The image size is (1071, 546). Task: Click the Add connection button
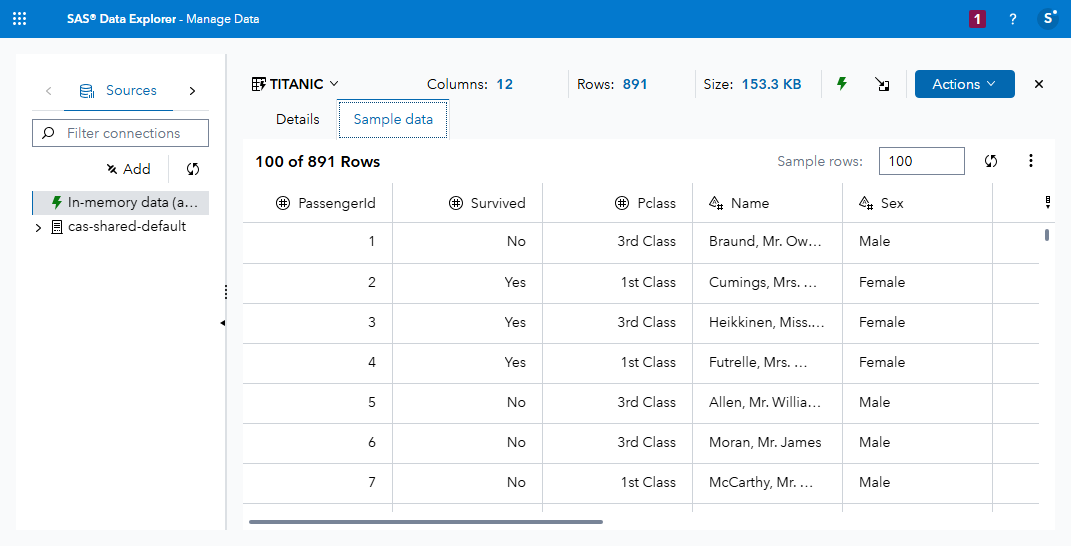pos(129,169)
